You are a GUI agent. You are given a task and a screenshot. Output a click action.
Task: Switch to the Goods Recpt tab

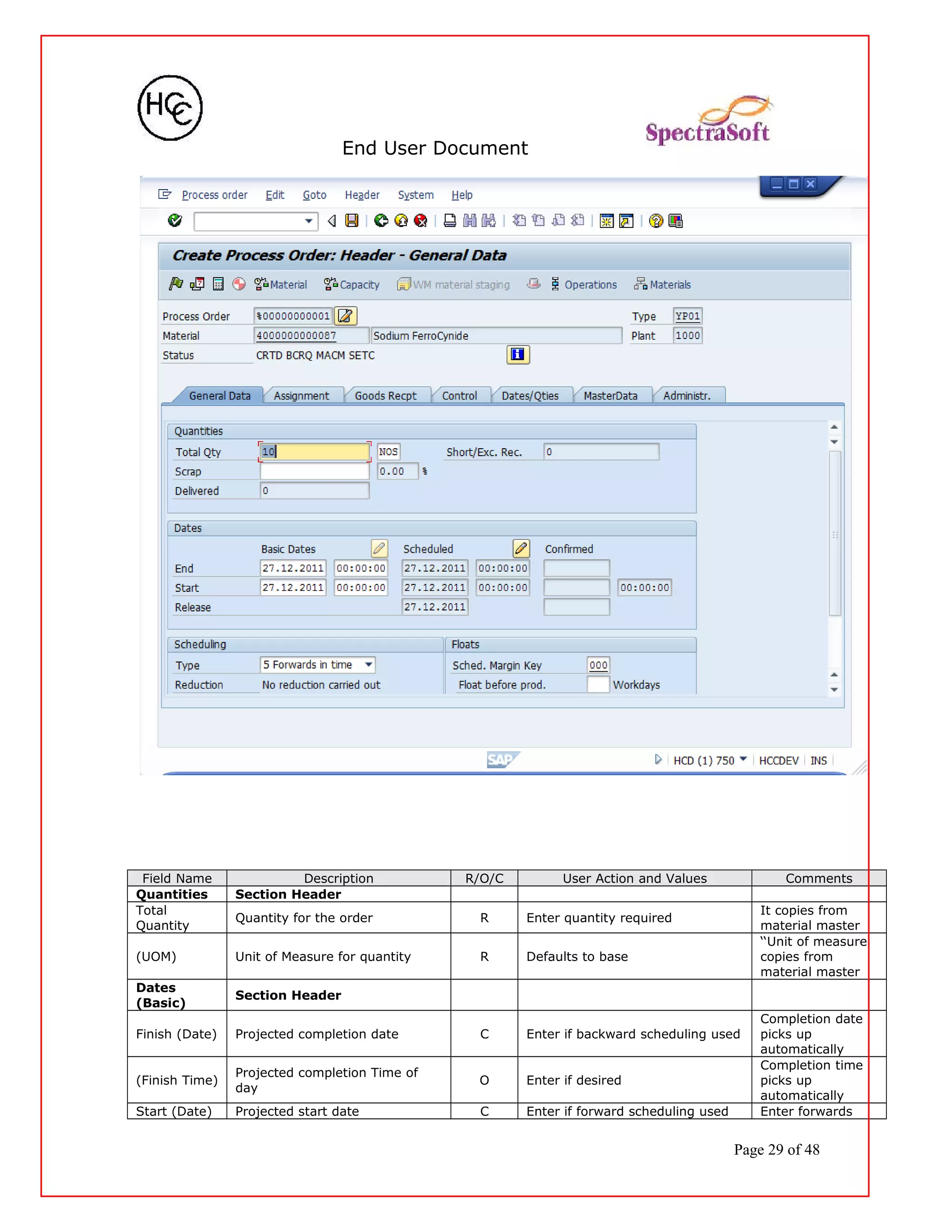tap(386, 396)
